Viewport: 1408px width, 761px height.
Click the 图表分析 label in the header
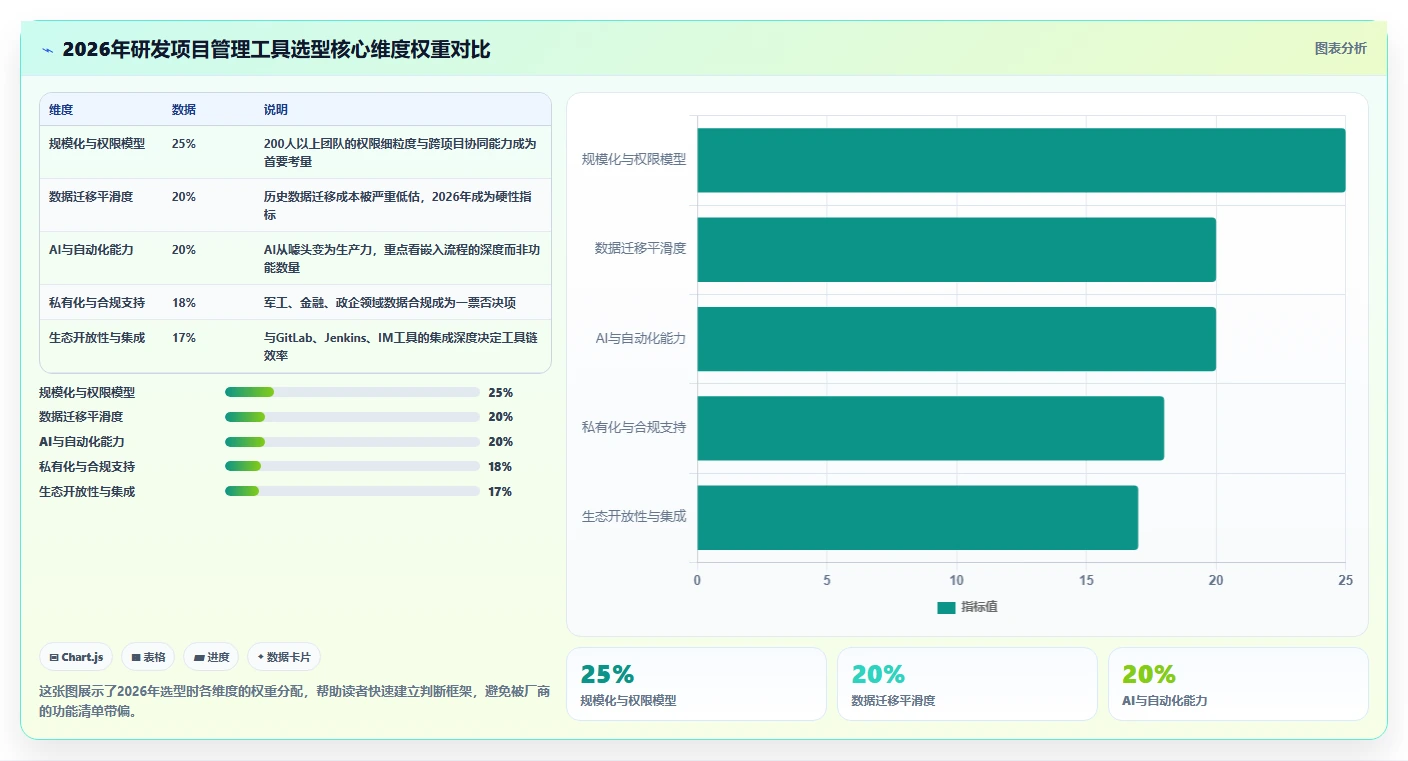coord(1340,49)
